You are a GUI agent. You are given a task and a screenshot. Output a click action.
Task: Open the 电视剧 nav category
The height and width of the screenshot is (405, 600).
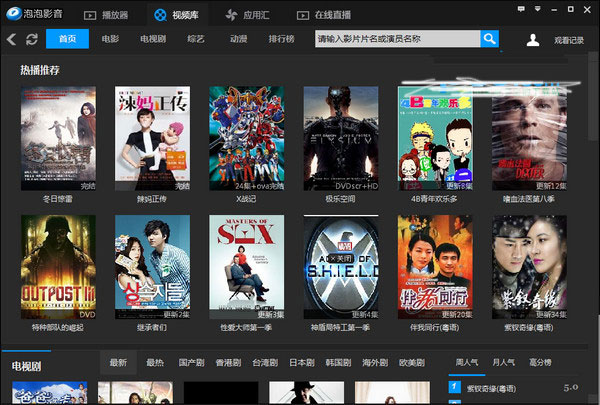pyautogui.click(x=153, y=39)
